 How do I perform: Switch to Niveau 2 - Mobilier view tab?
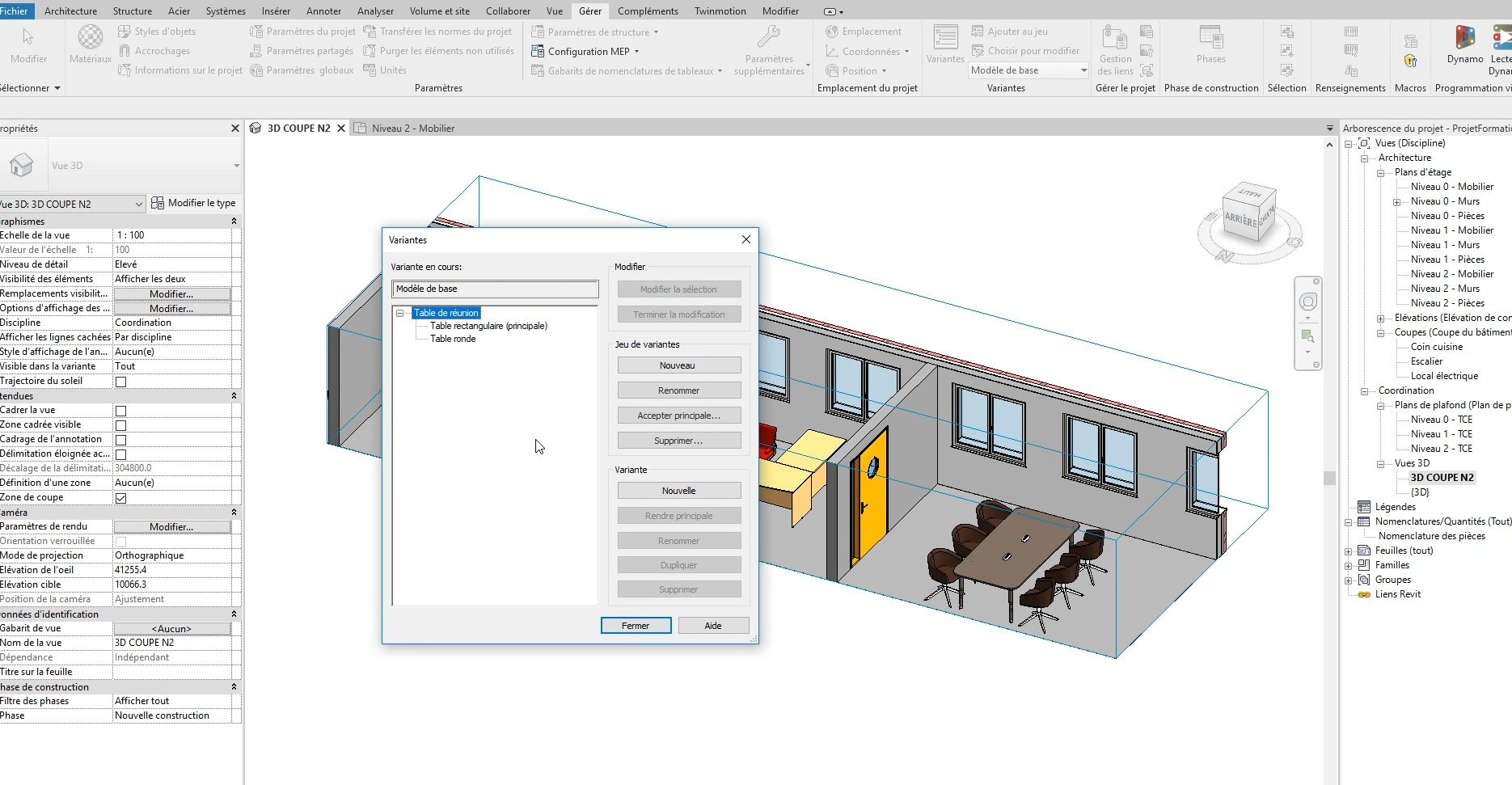(412, 128)
